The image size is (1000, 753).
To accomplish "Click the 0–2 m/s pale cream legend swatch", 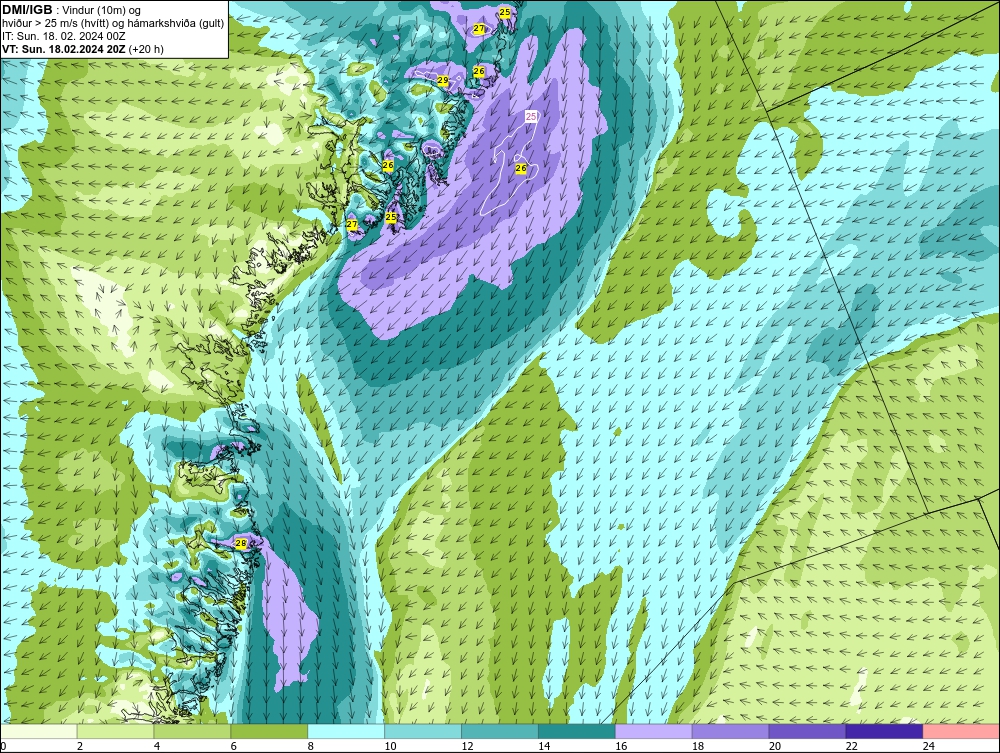I will (x=39, y=731).
